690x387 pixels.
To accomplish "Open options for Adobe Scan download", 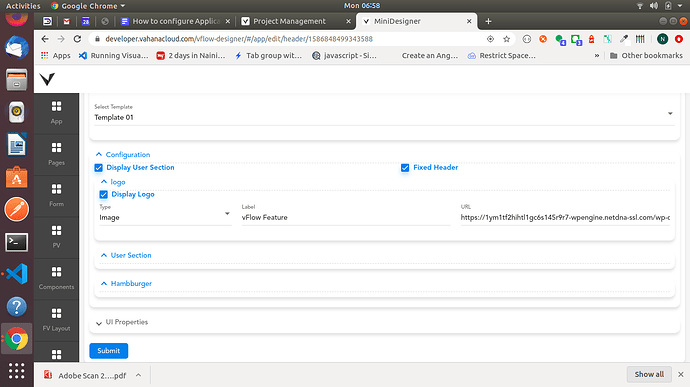I will [138, 375].
